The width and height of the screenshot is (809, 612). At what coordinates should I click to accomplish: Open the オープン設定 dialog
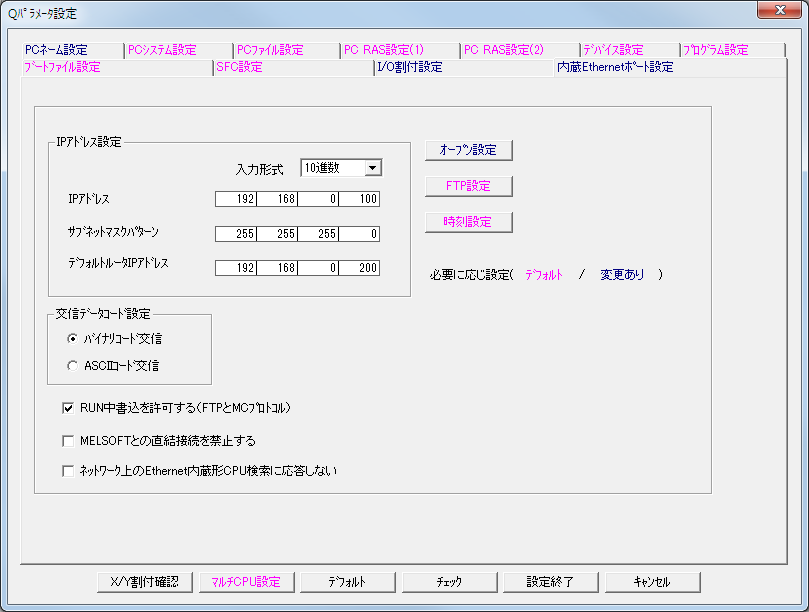point(468,149)
